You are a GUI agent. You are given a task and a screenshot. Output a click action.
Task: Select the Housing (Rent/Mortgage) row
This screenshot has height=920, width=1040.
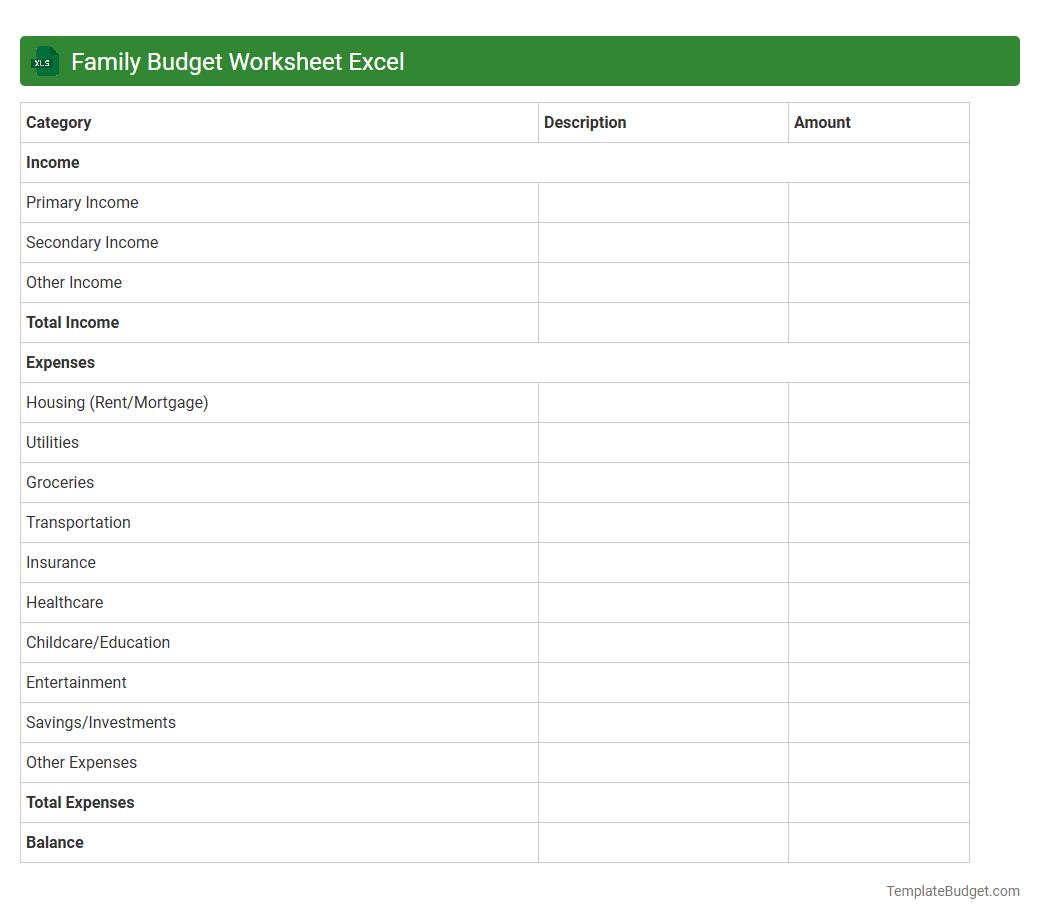[x=117, y=402]
